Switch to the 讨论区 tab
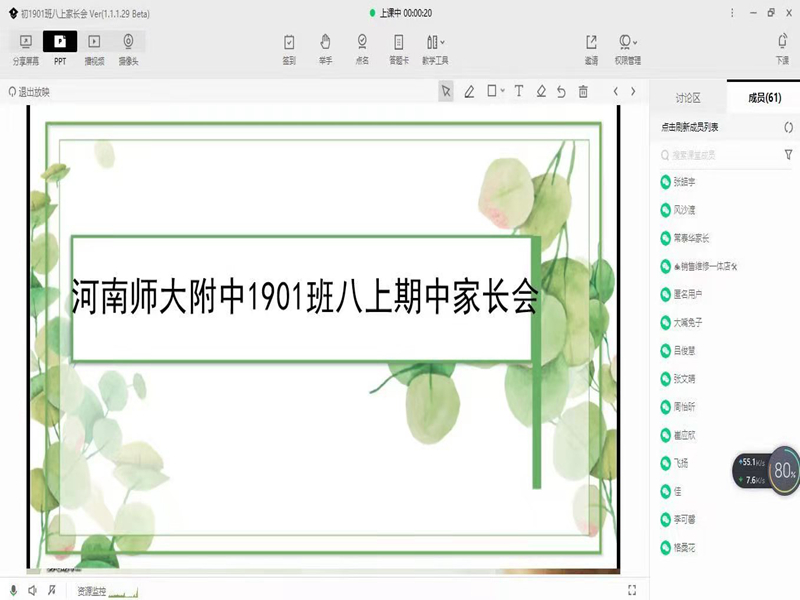The image size is (800, 600). [688, 98]
